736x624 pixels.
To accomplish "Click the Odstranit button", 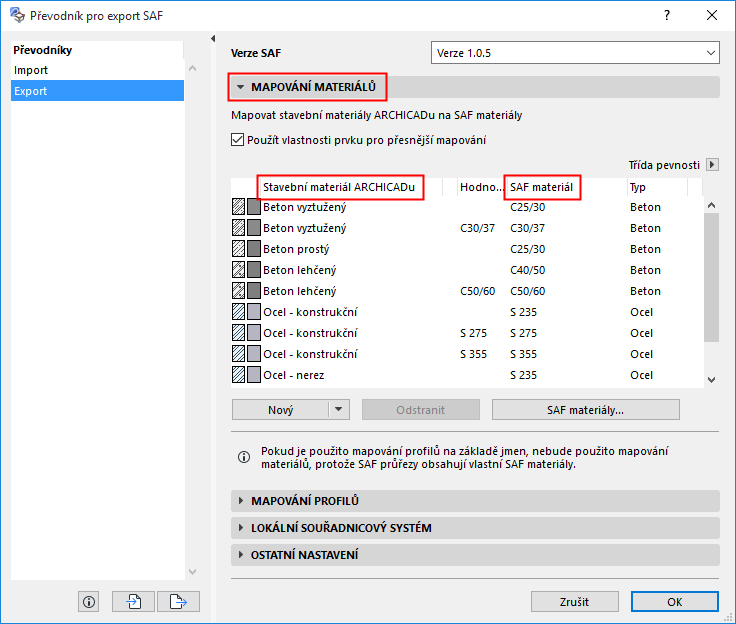I will click(x=421, y=409).
